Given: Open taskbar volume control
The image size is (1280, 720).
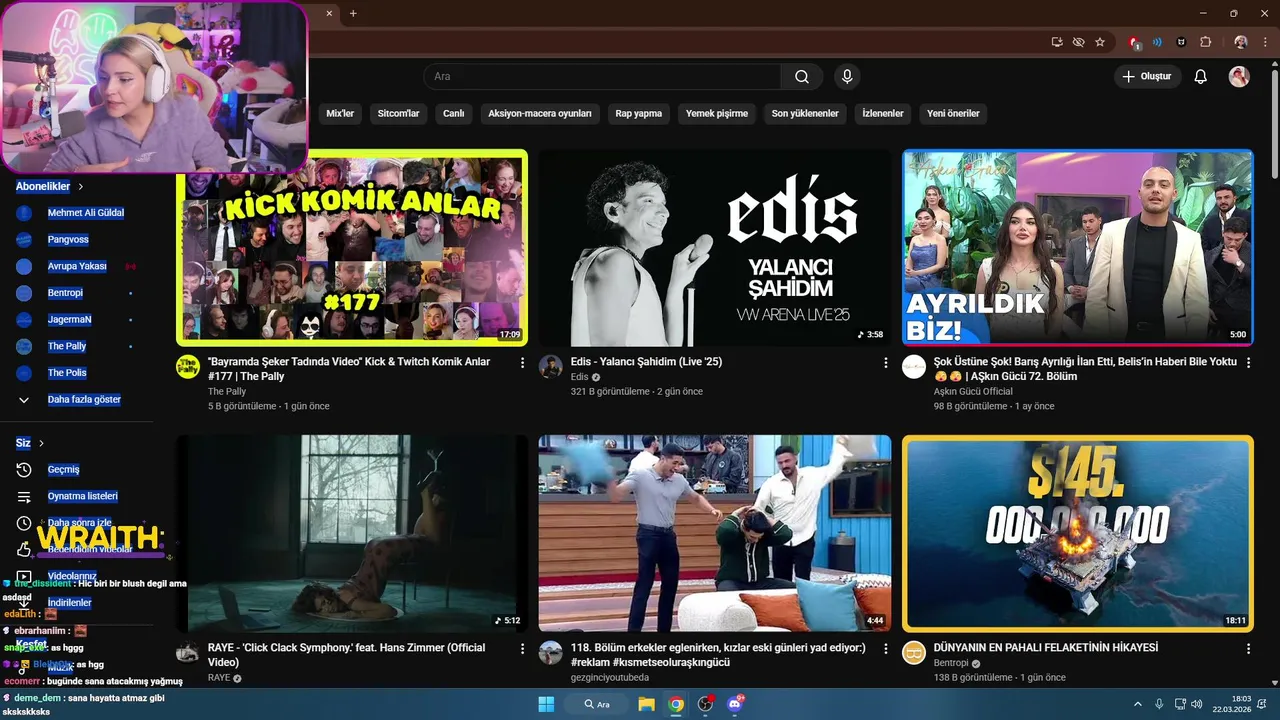Looking at the screenshot, I should (1197, 704).
